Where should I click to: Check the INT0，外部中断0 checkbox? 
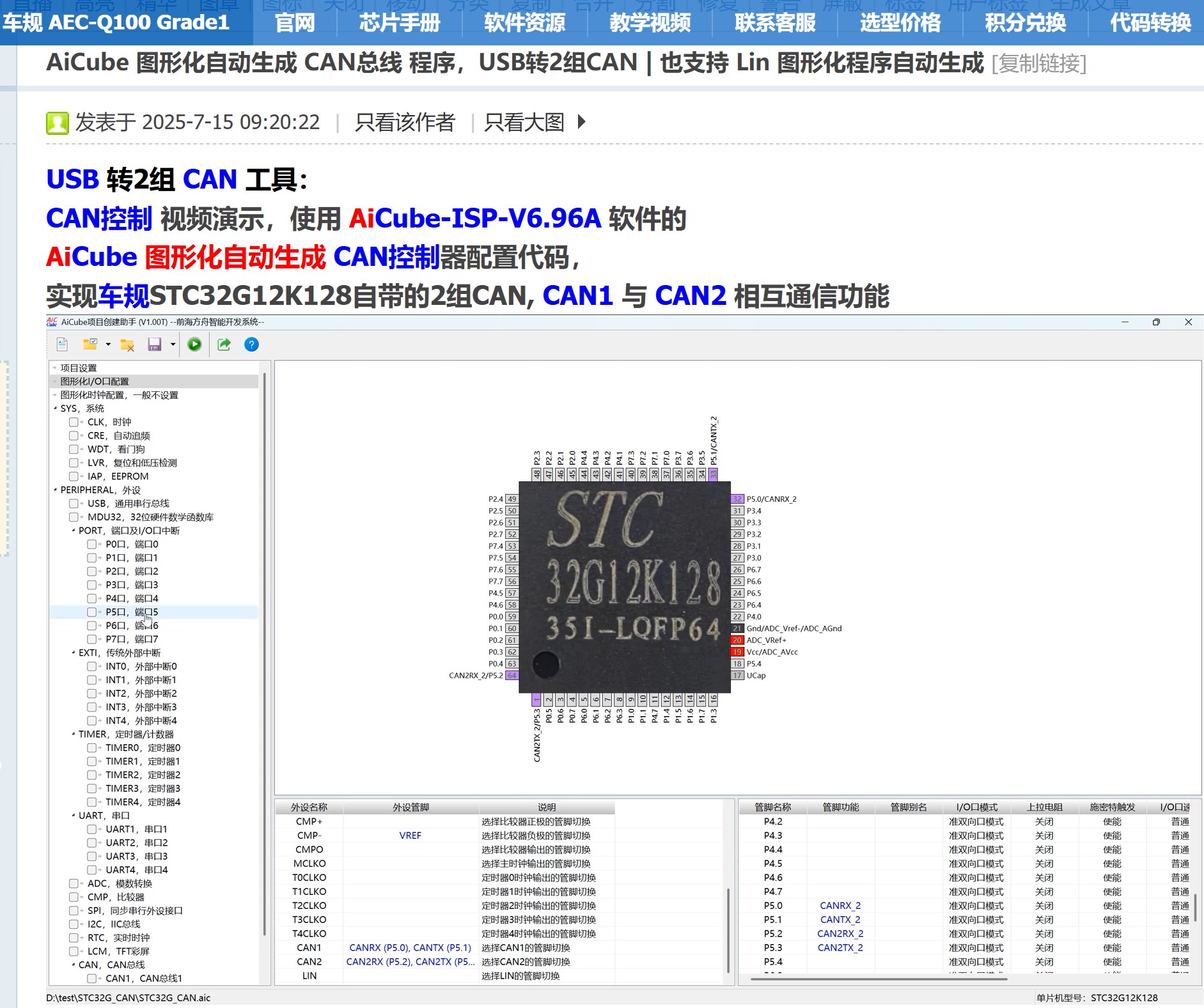click(91, 666)
